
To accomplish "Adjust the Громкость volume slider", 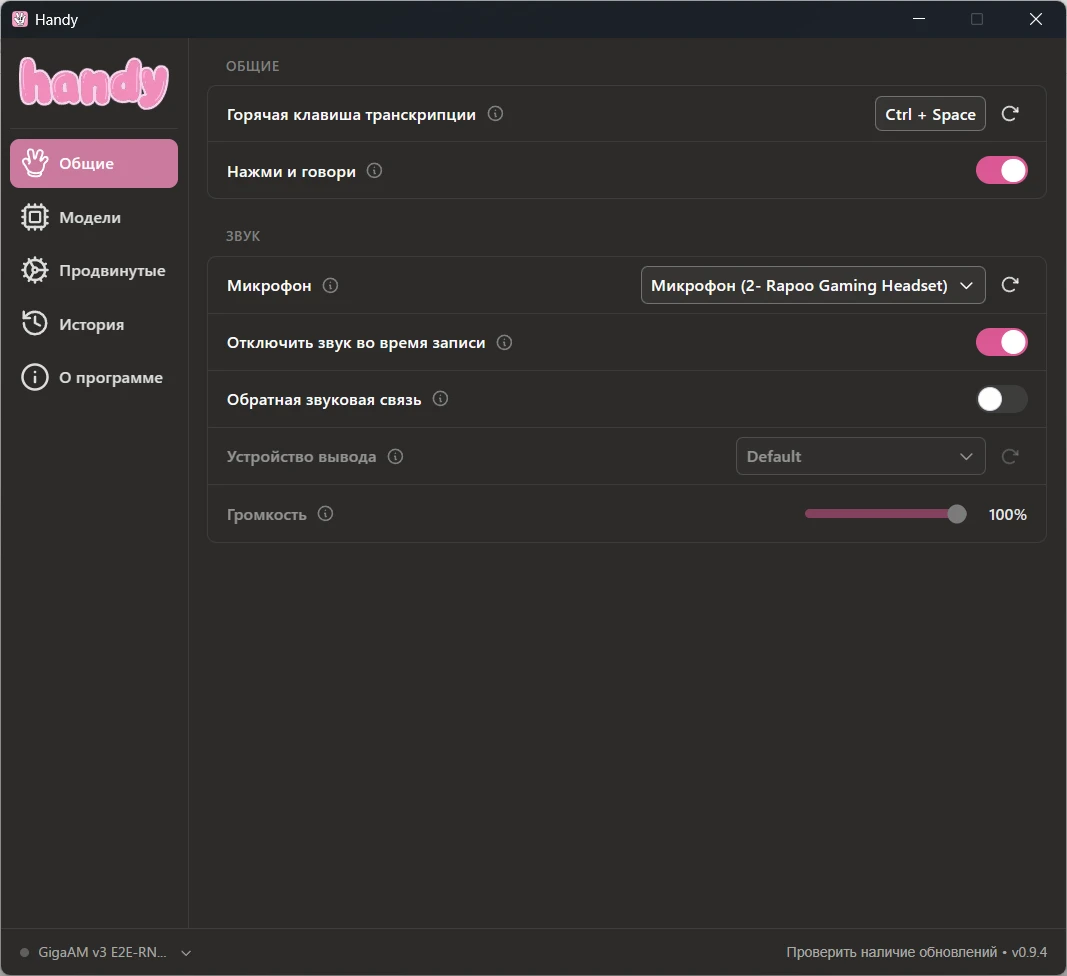I will (885, 514).
